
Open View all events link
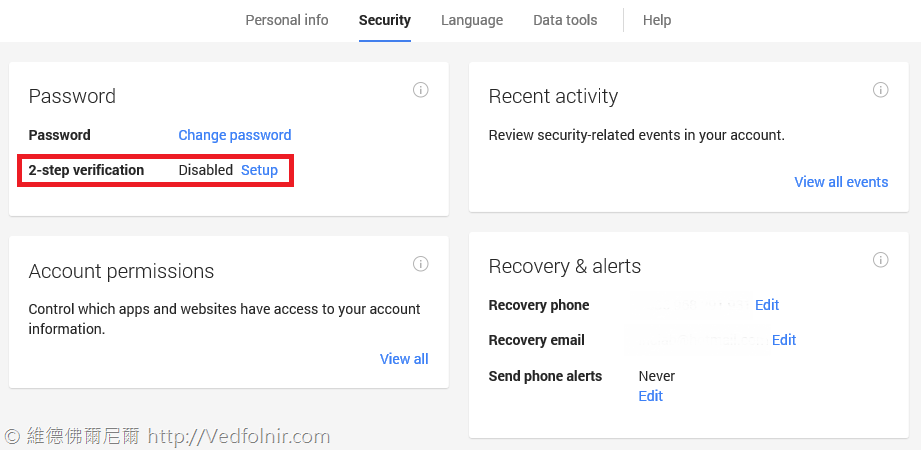pos(841,182)
